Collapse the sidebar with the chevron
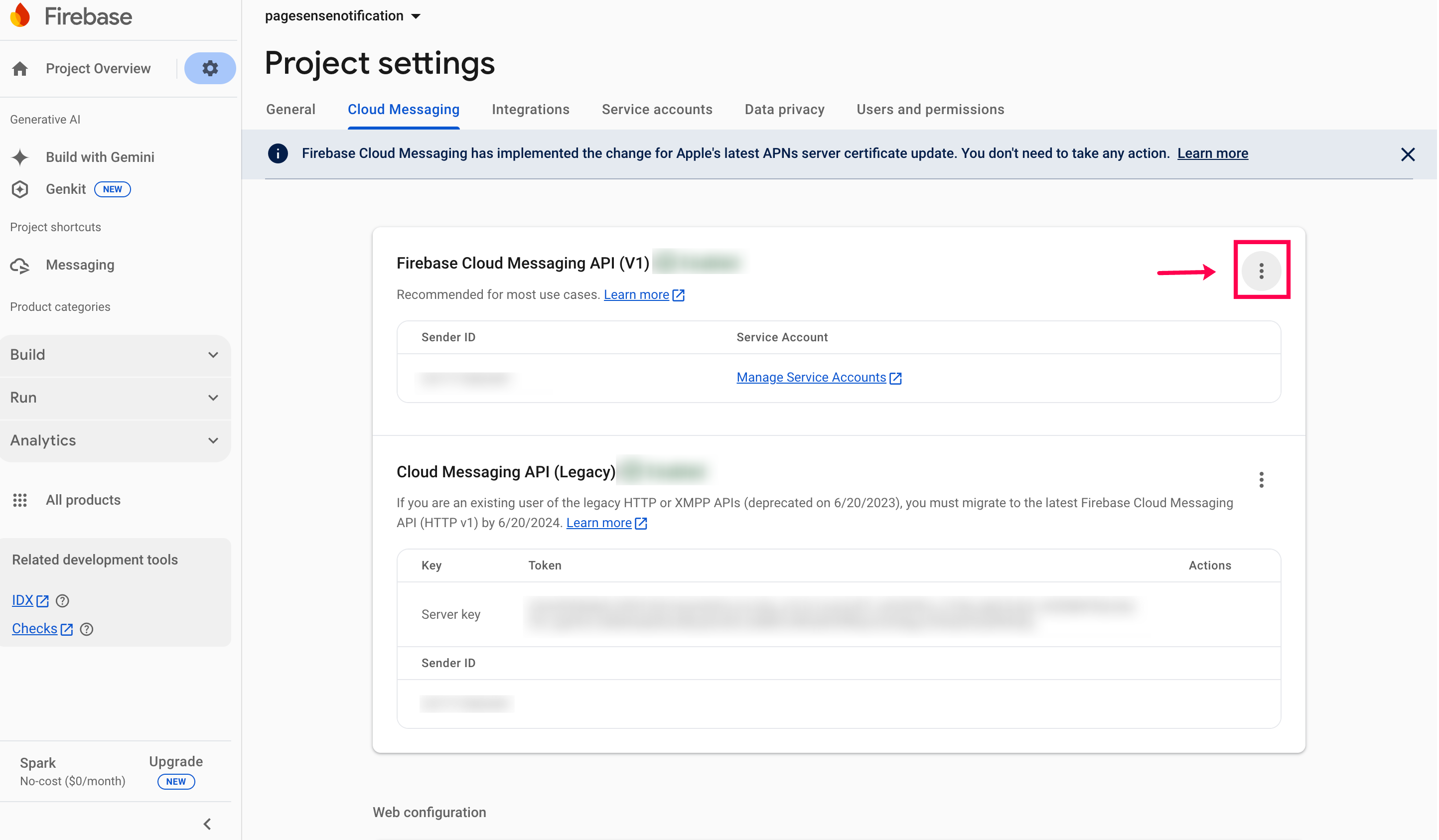The height and width of the screenshot is (840, 1439). [207, 824]
